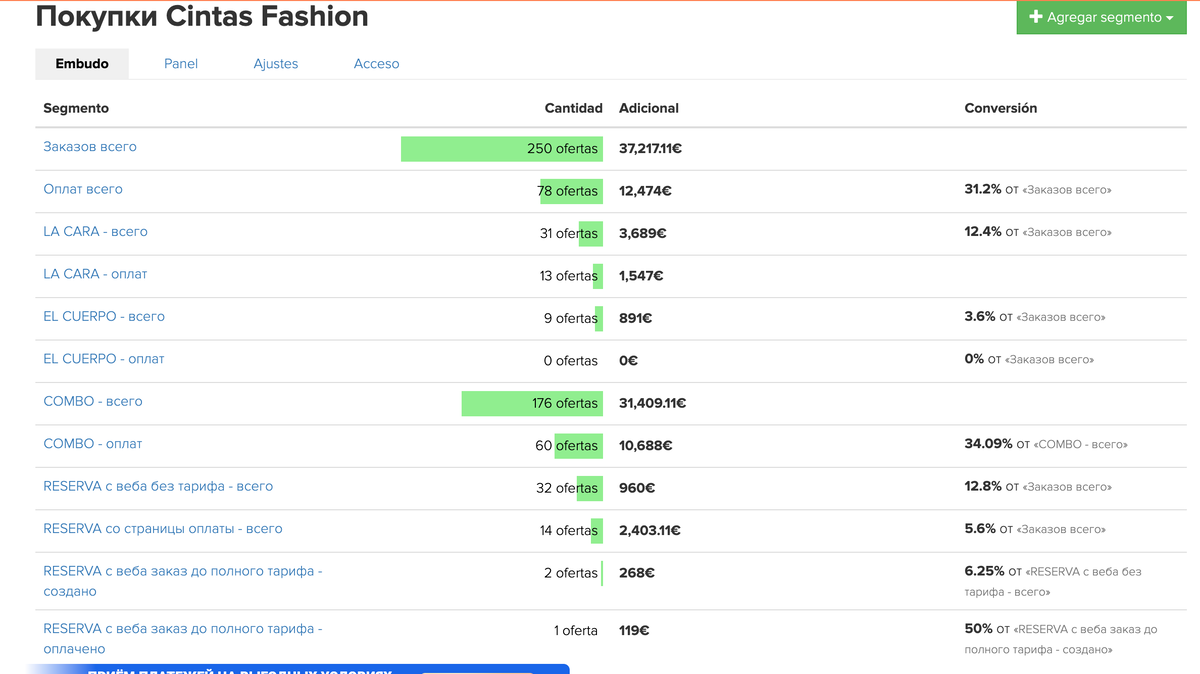Click the Покупки Cintas Fashion page title
This screenshot has width=1200, height=674.
(202, 17)
